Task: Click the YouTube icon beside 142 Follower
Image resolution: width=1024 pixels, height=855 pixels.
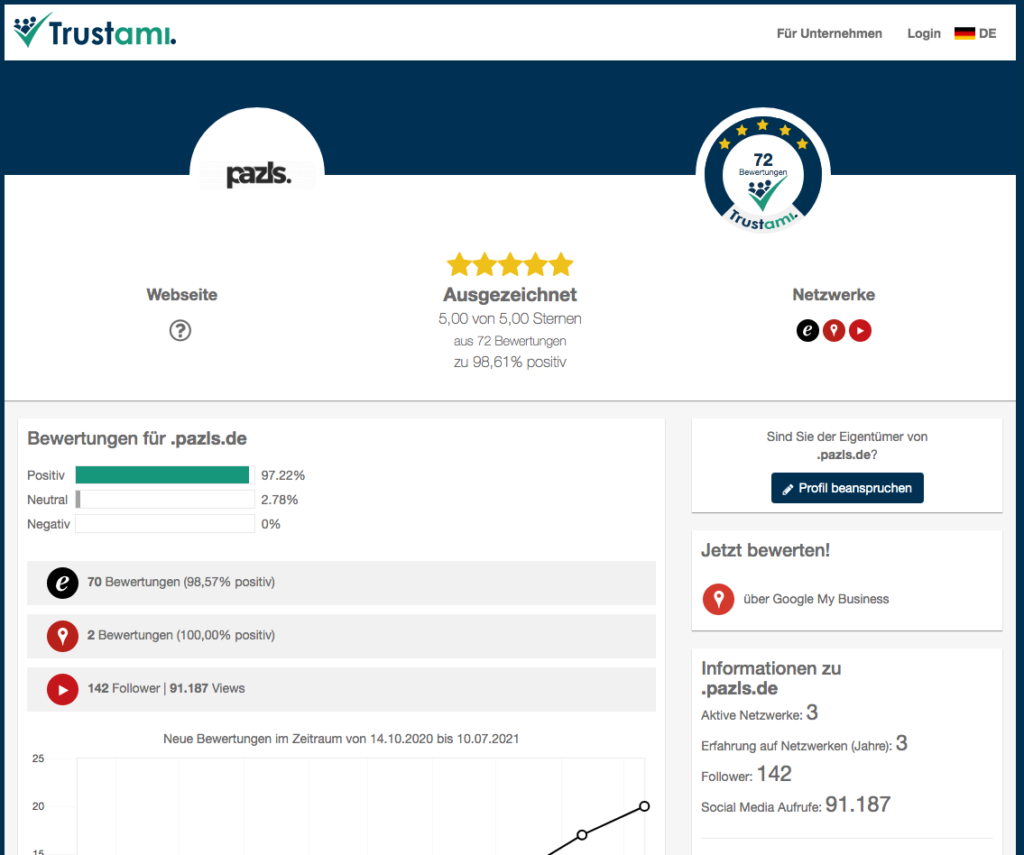Action: (63, 689)
